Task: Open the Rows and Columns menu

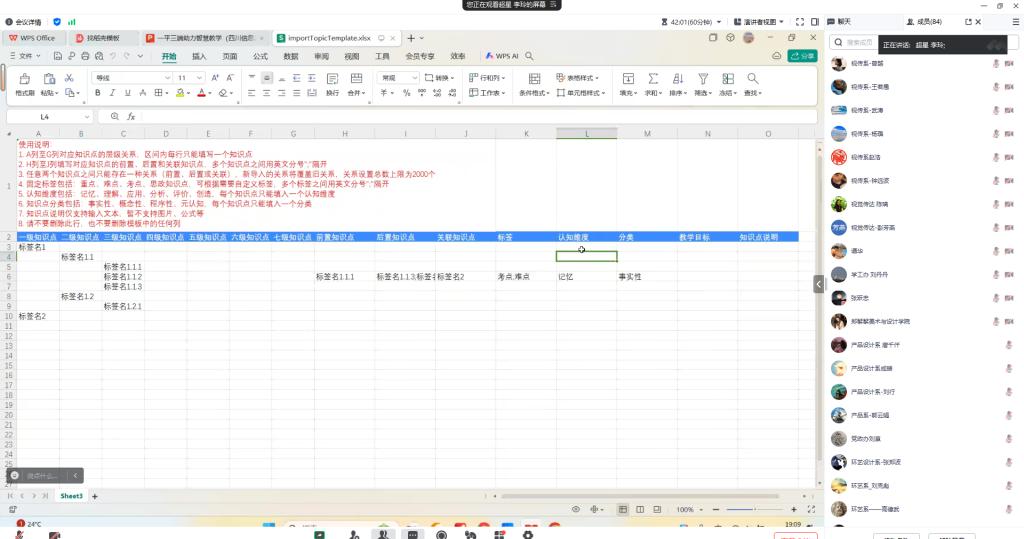Action: [x=487, y=78]
